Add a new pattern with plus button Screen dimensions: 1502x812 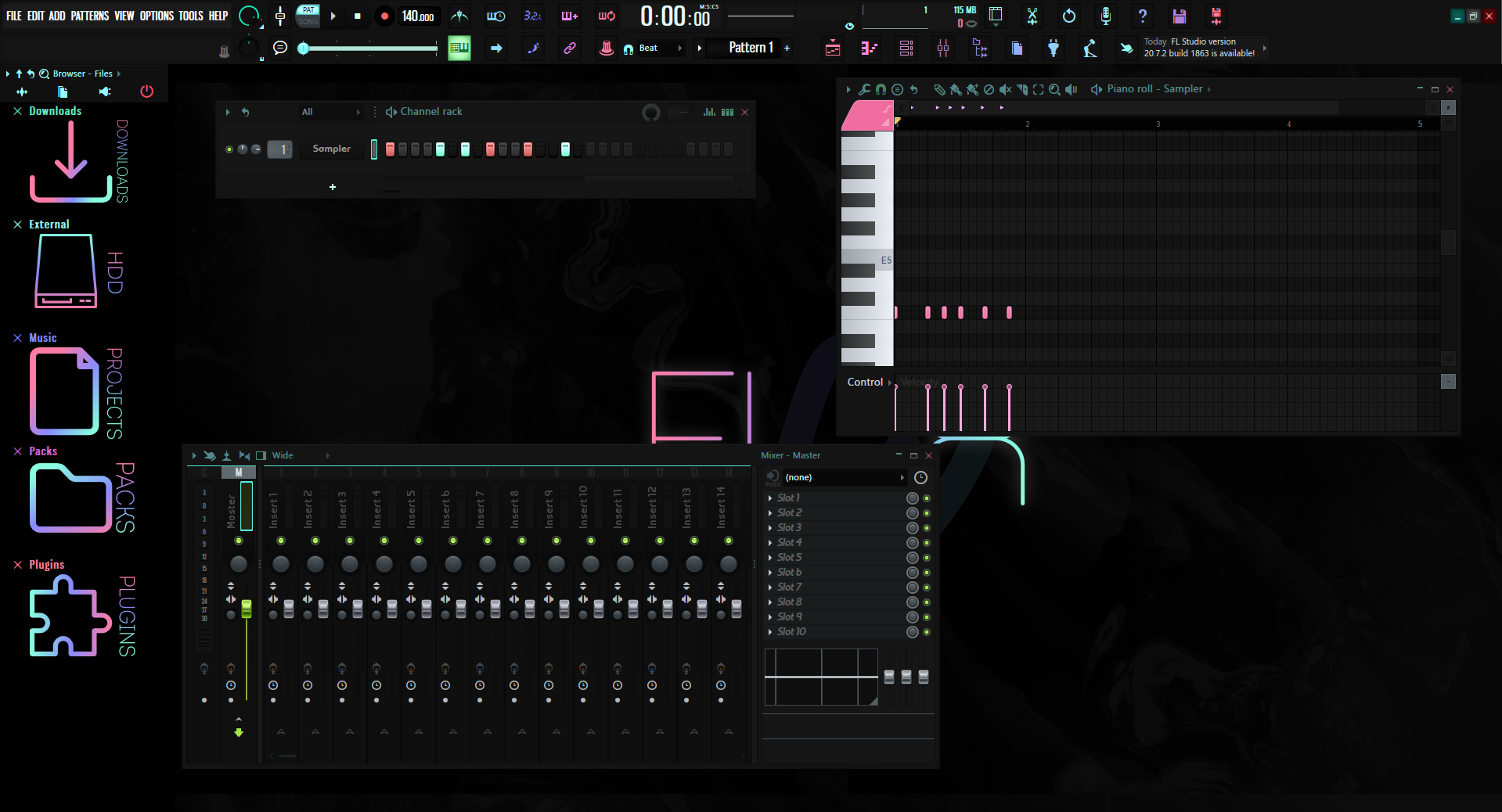(x=787, y=49)
